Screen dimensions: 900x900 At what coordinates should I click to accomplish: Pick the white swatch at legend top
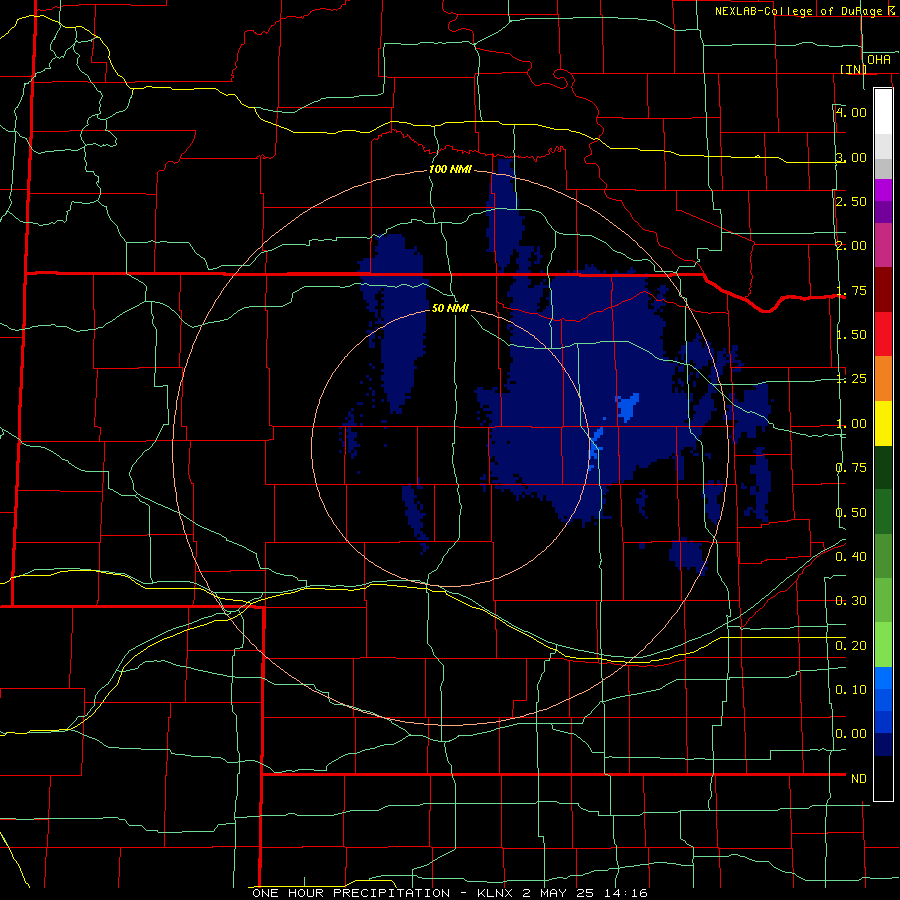coord(883,111)
